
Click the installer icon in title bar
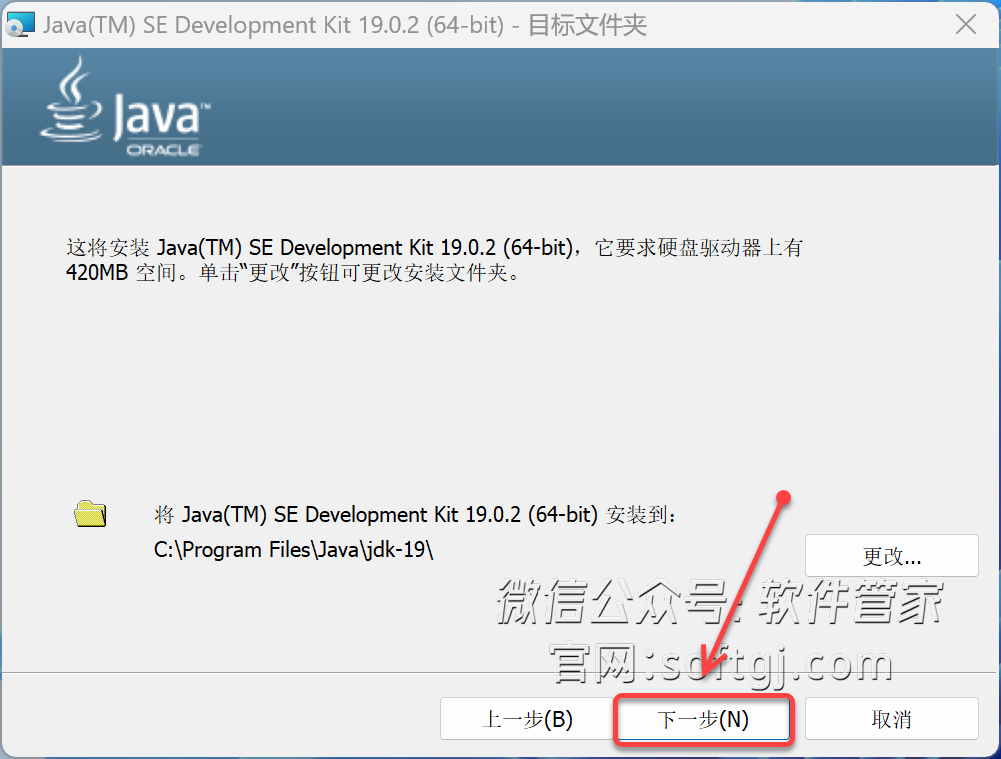click(x=20, y=25)
